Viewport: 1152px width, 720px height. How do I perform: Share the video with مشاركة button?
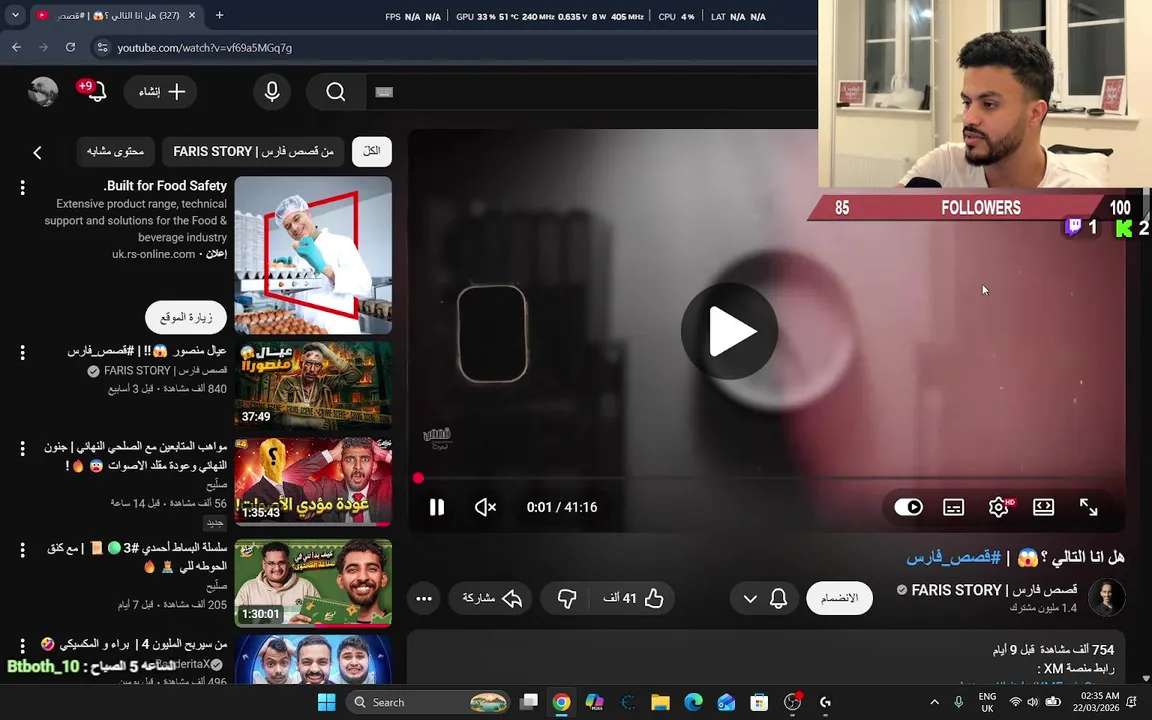click(490, 598)
